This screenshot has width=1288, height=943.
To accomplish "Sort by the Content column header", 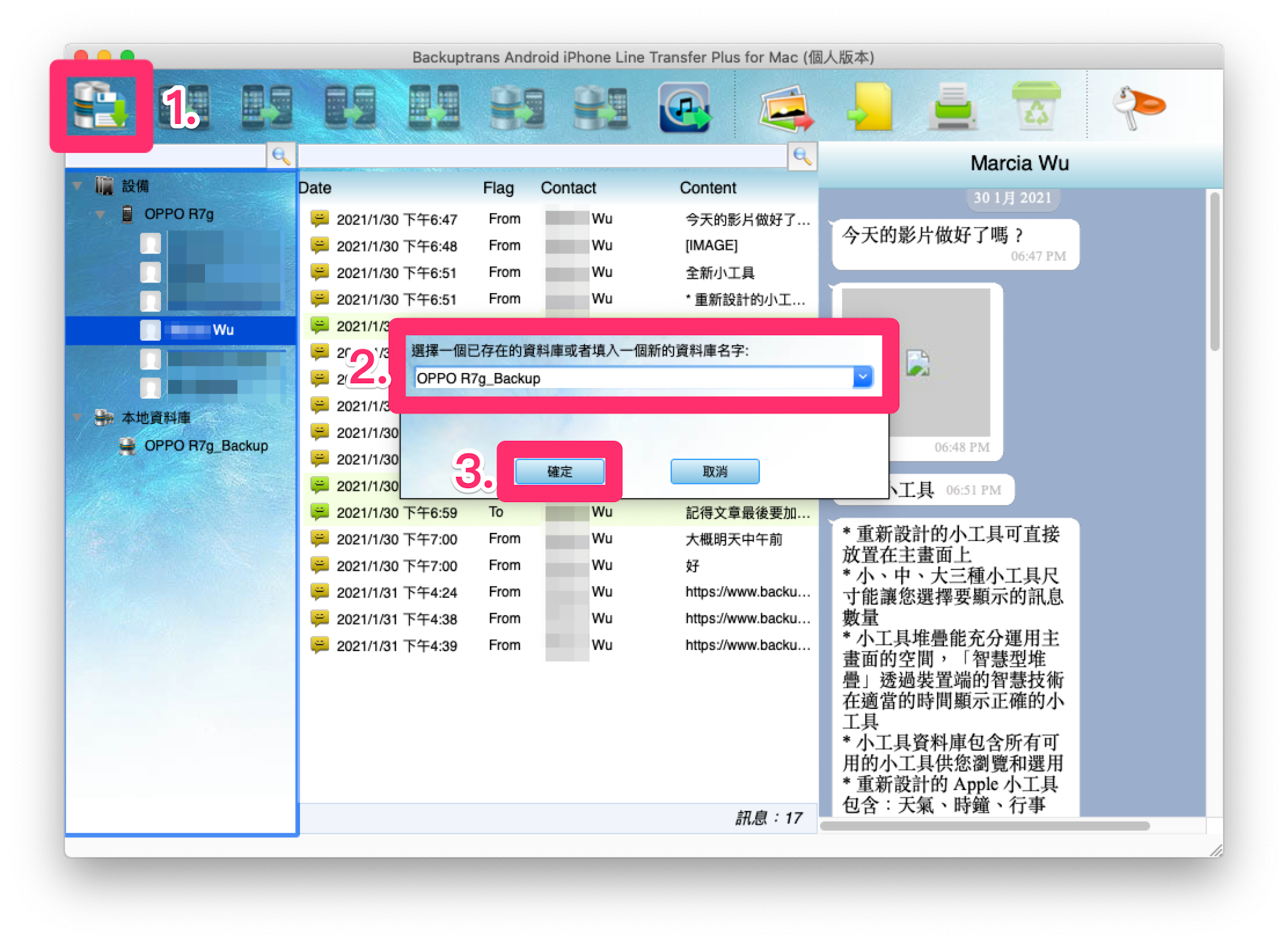I will pyautogui.click(x=708, y=187).
